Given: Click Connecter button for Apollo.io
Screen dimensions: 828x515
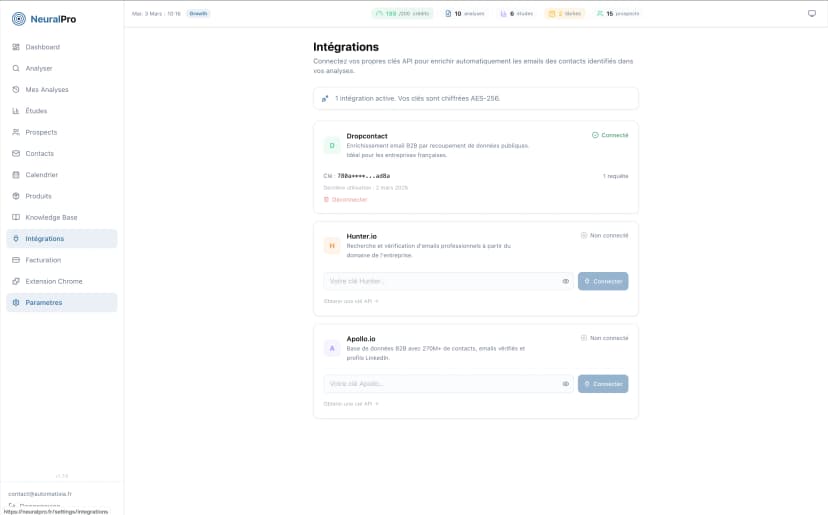Looking at the screenshot, I should [603, 384].
